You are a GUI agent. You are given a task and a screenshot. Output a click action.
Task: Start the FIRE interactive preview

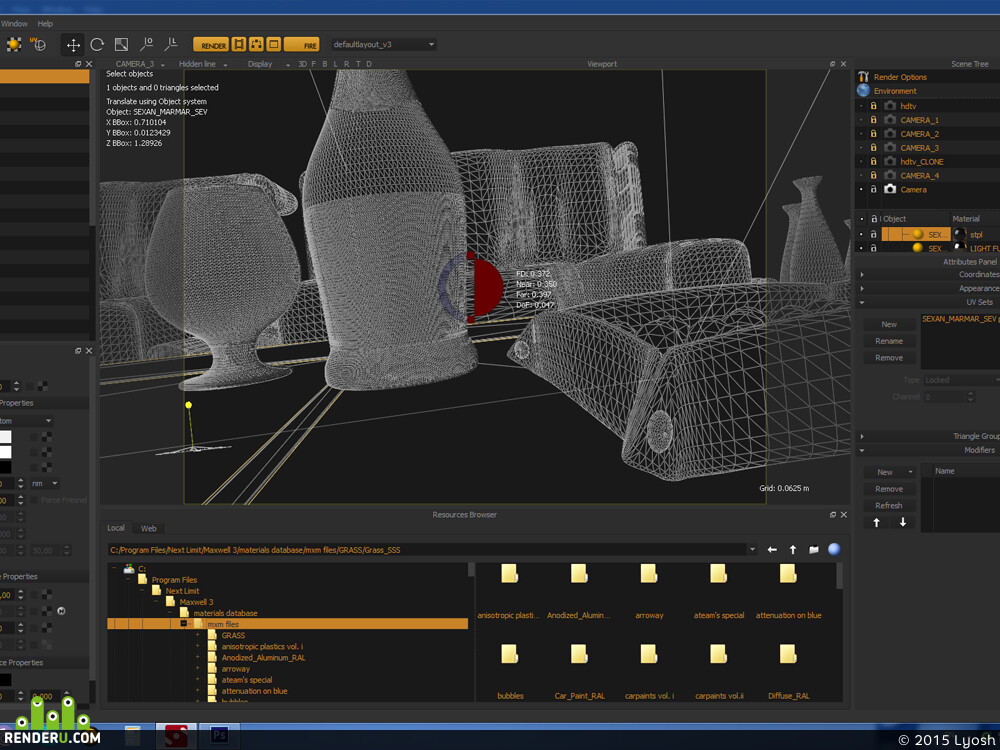tap(302, 45)
